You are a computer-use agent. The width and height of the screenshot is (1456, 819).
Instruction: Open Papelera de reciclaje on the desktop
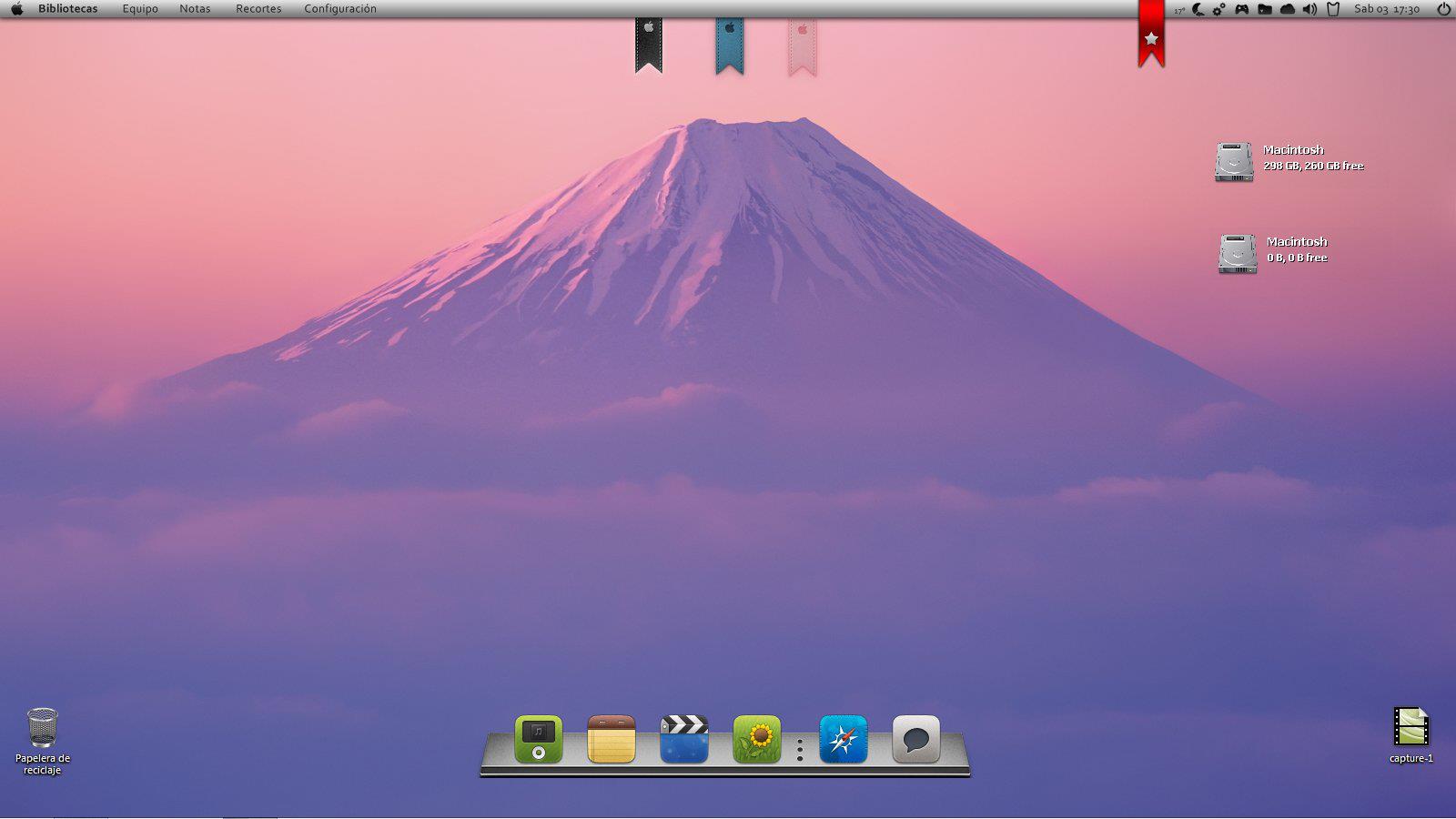pos(42,726)
